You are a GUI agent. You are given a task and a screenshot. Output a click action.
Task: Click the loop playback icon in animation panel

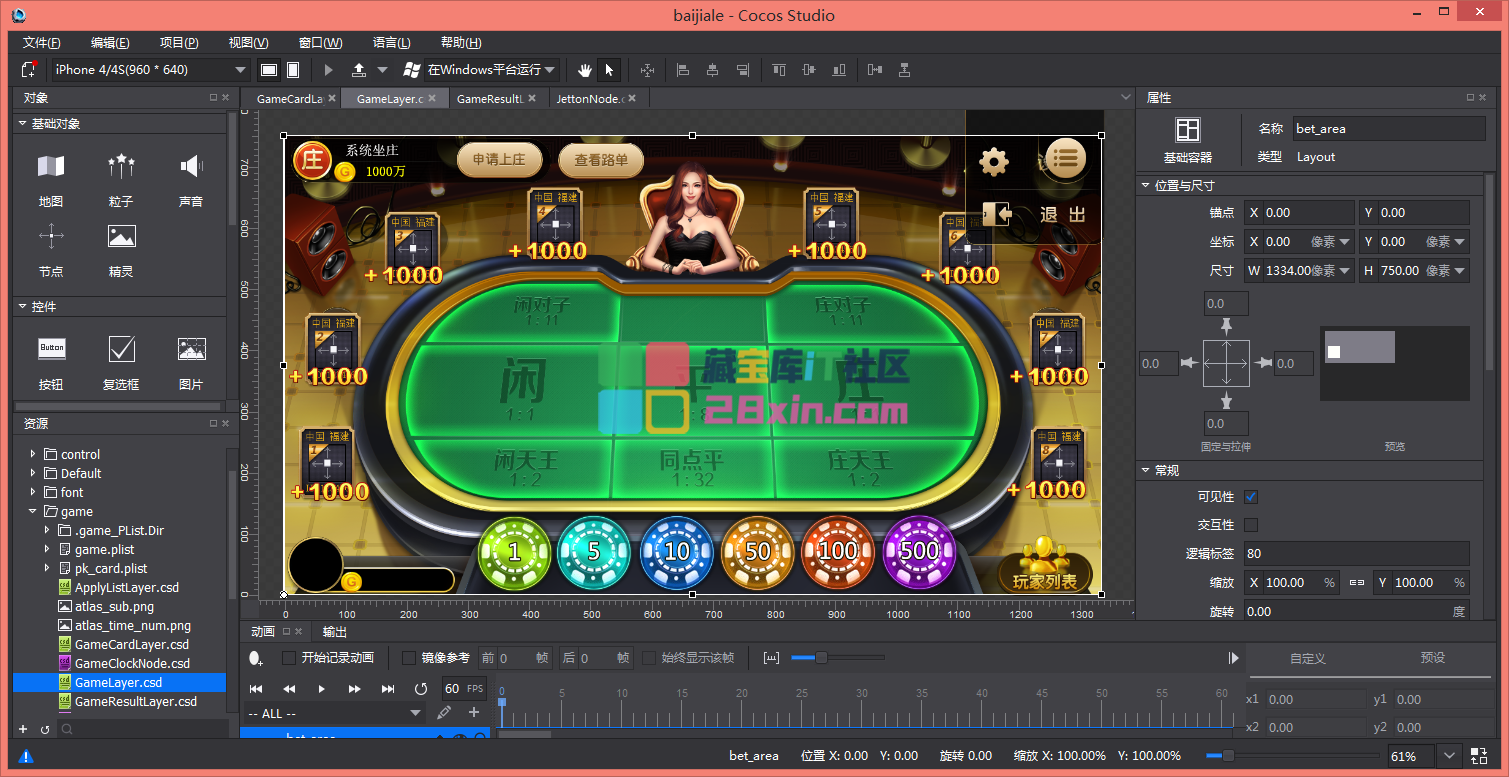421,689
